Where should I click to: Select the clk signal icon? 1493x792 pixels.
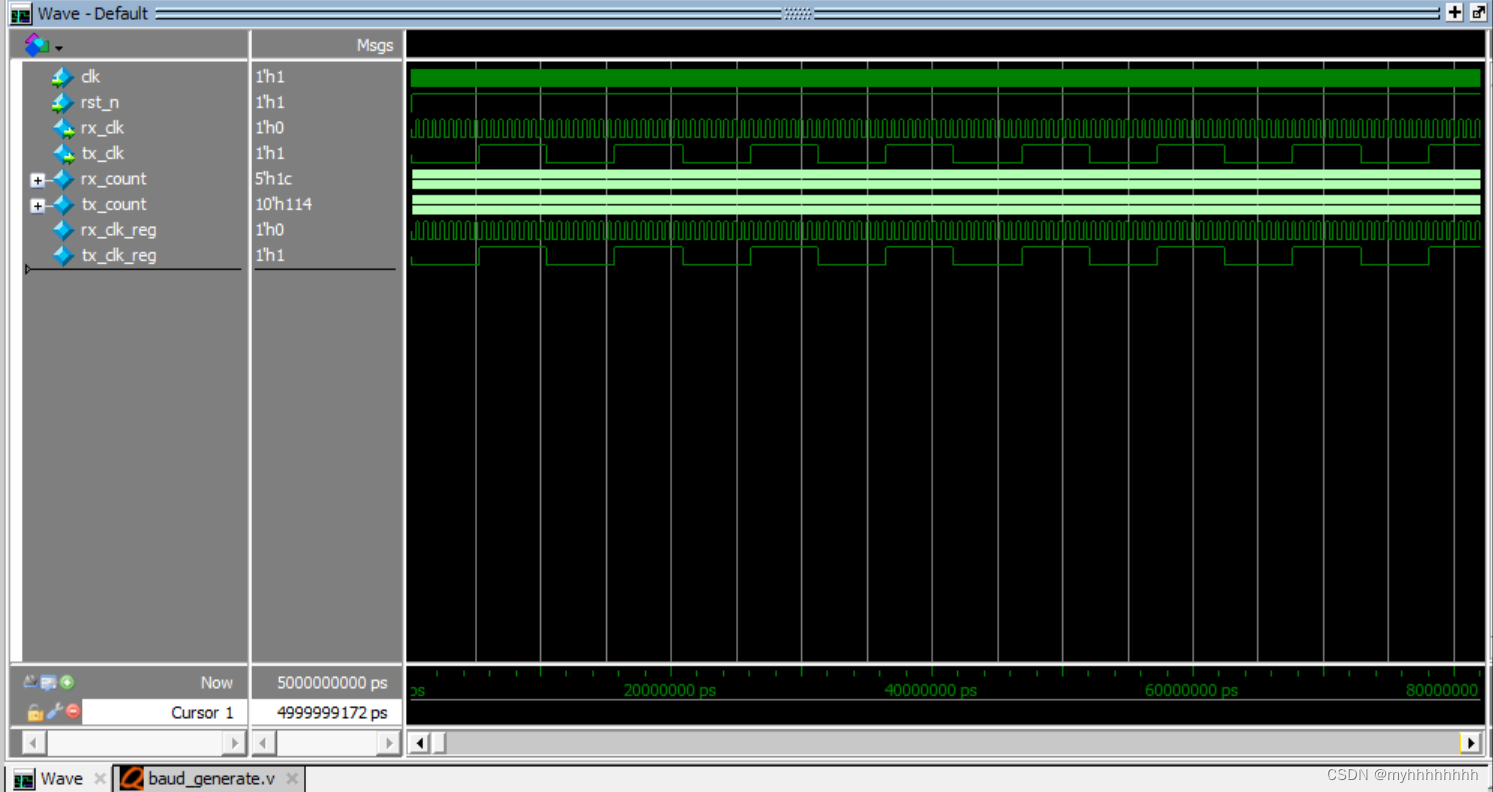click(62, 77)
